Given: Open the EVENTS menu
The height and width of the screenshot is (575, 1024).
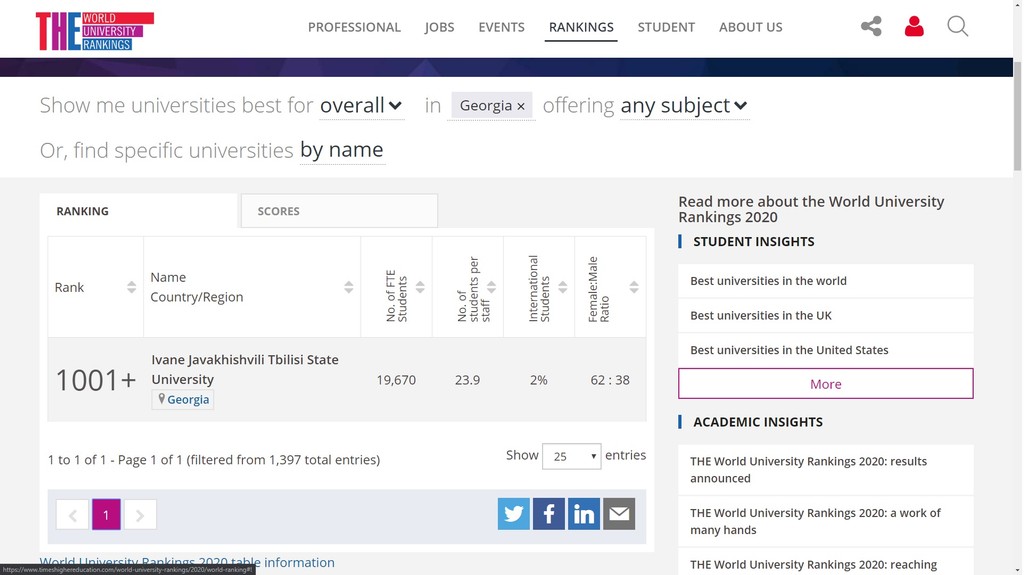Looking at the screenshot, I should (x=502, y=27).
